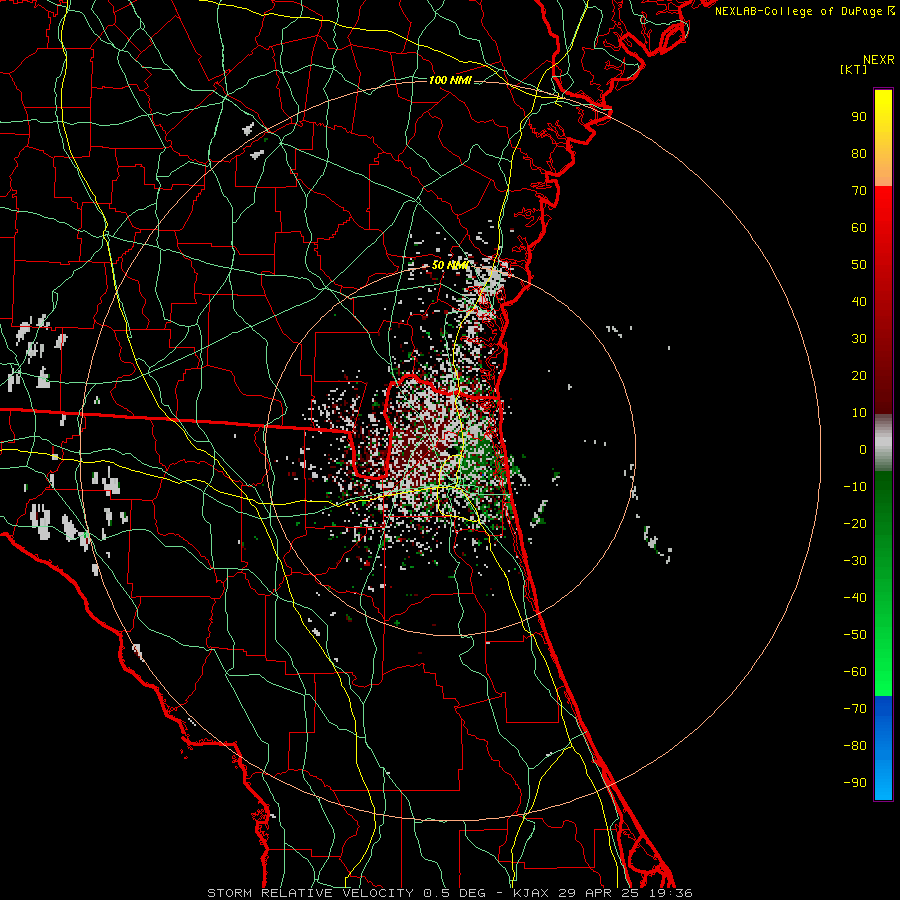Click the red segment of the color bar
The height and width of the screenshot is (900, 900).
(x=883, y=300)
